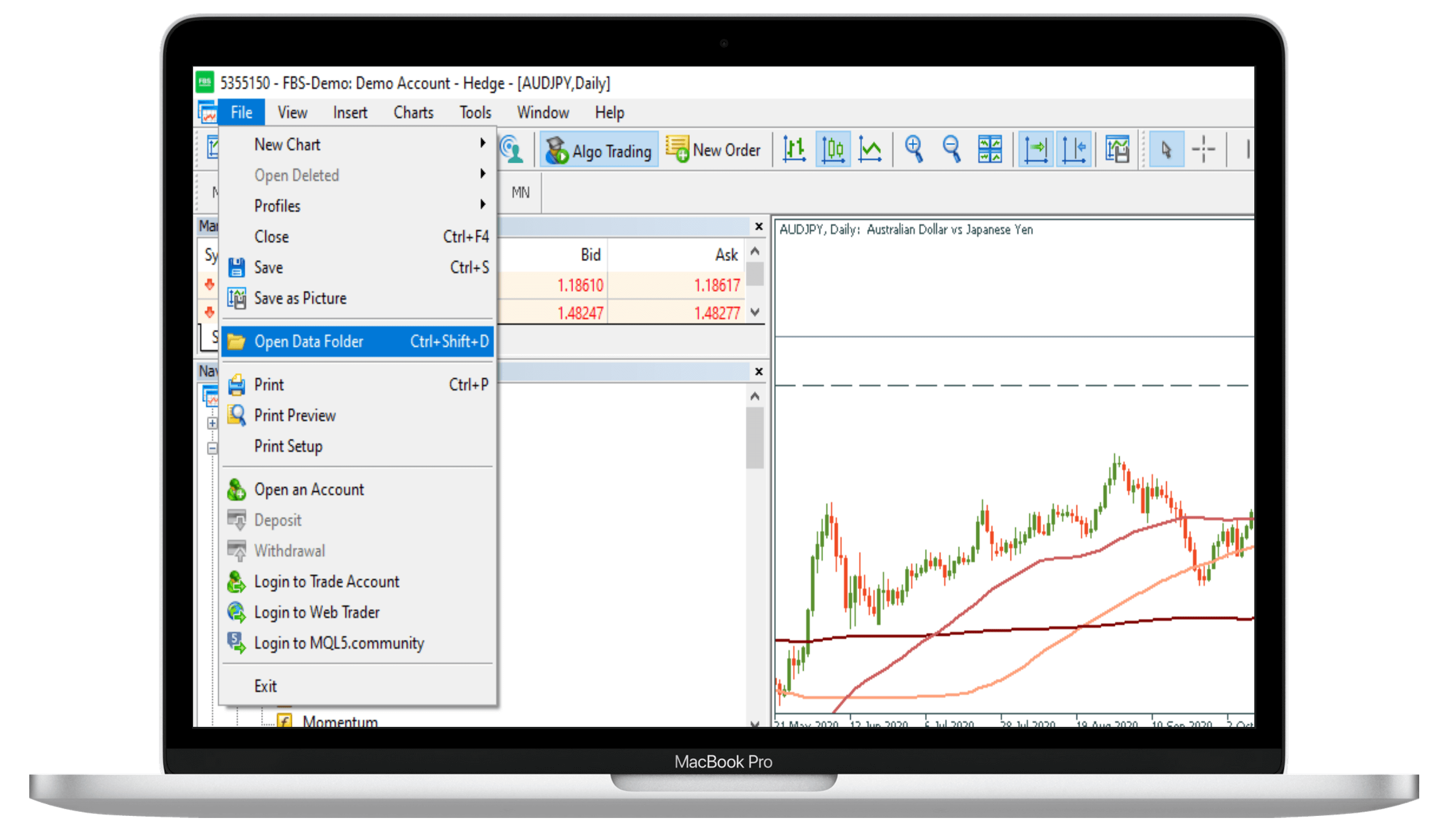This screenshot has width=1452, height=840.
Task: Click the Algo Trading toolbar button
Action: pos(599,150)
